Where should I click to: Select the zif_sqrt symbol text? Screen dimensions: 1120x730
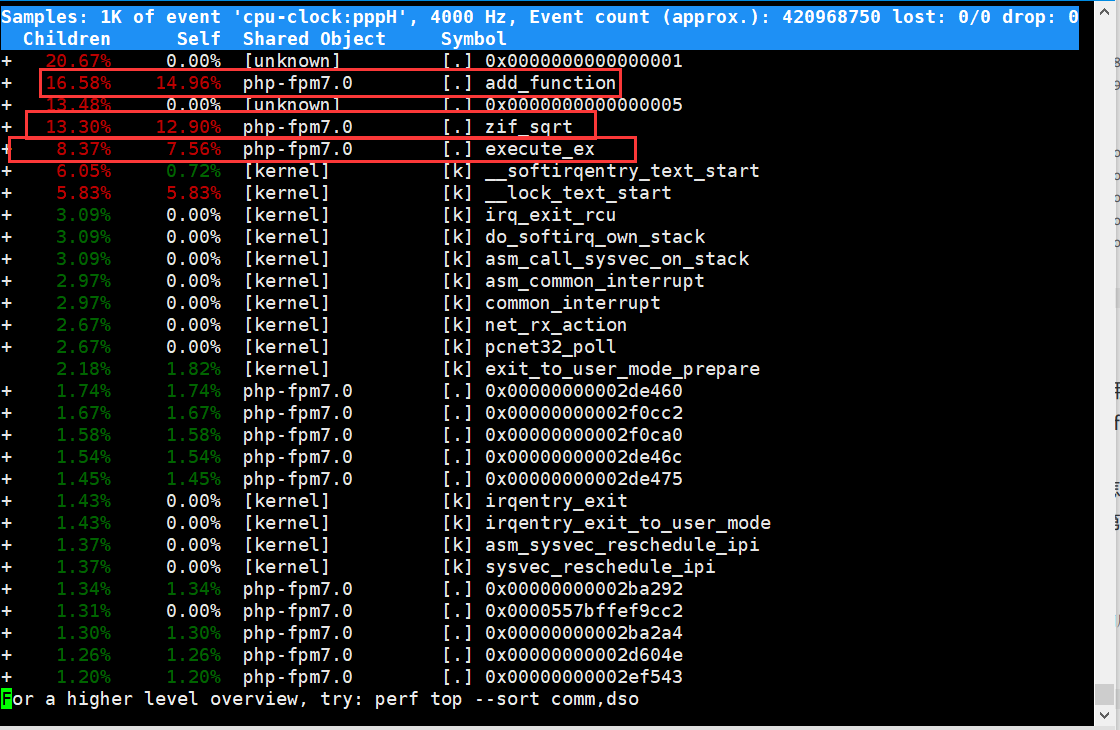click(529, 127)
